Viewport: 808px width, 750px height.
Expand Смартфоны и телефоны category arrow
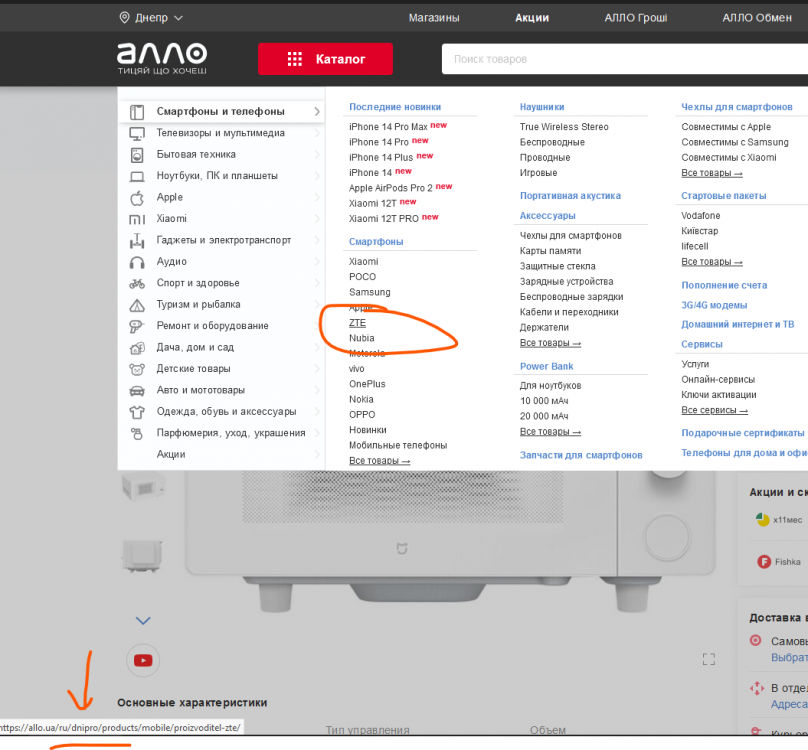pos(316,112)
